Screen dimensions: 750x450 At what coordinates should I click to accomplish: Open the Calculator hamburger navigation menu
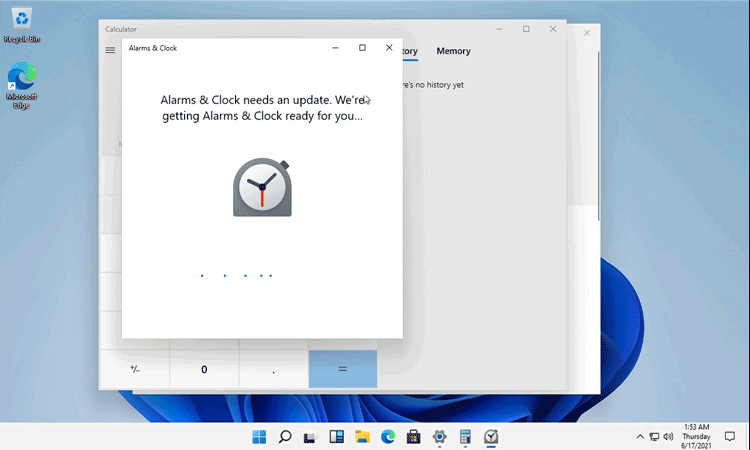click(110, 50)
